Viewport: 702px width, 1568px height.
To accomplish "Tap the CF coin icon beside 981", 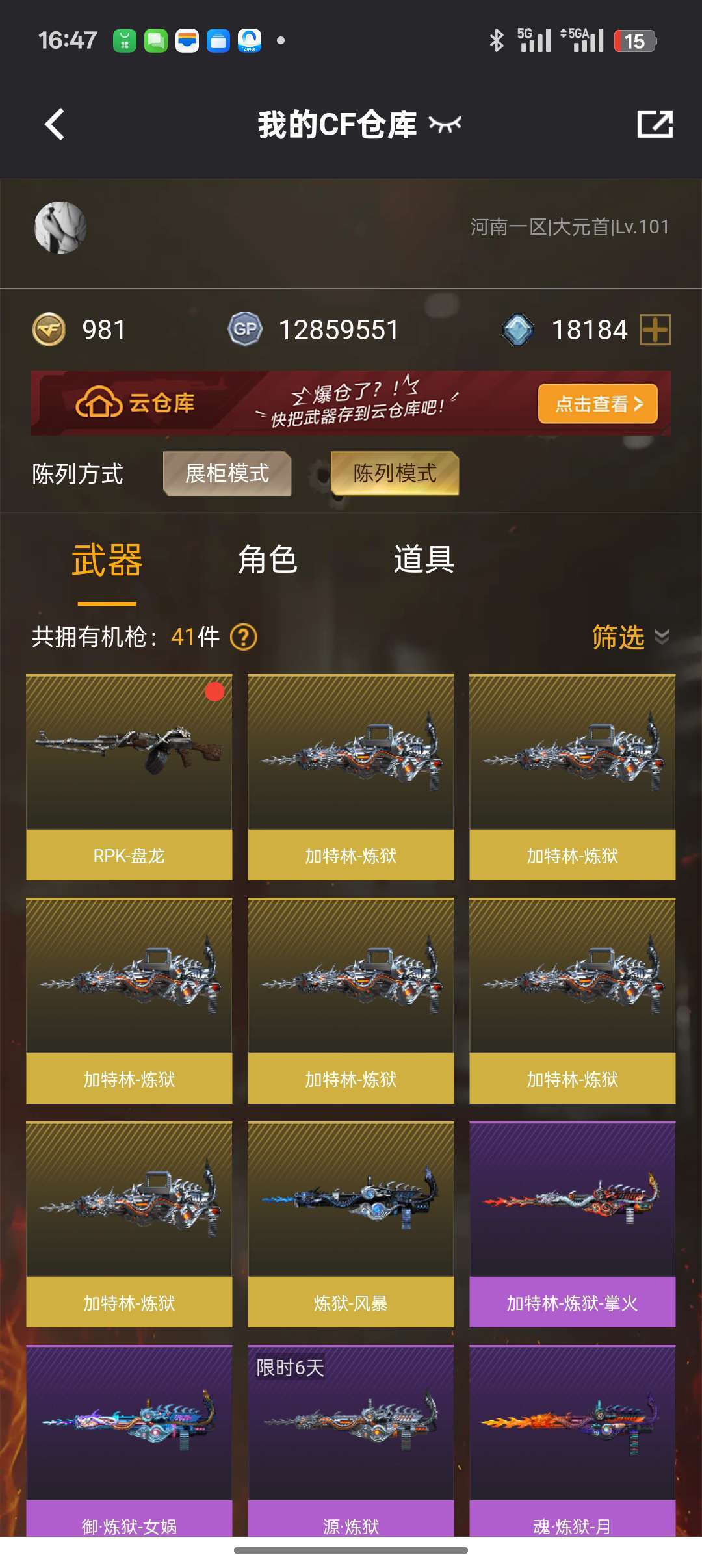I will [49, 330].
